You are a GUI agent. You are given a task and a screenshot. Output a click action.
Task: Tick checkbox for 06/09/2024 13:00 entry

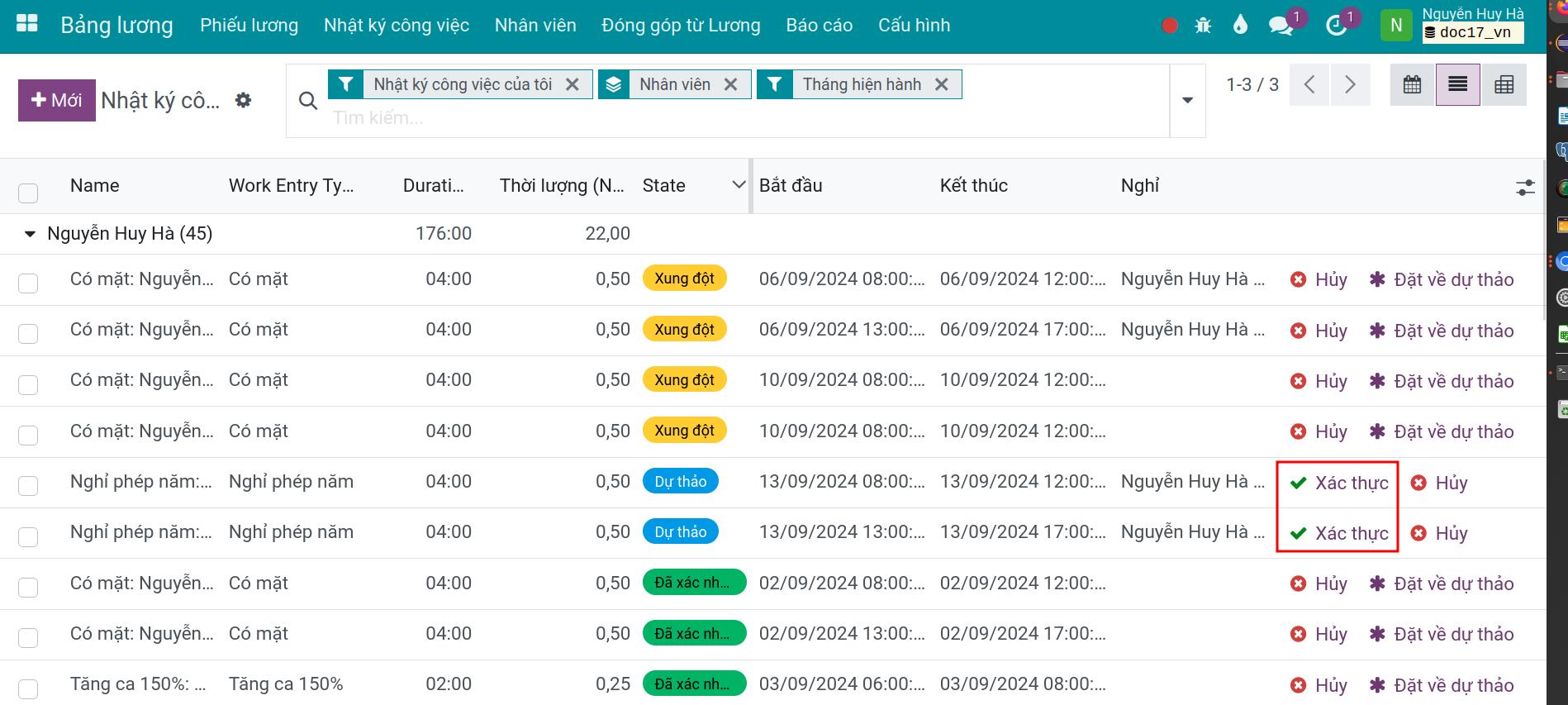coord(28,334)
